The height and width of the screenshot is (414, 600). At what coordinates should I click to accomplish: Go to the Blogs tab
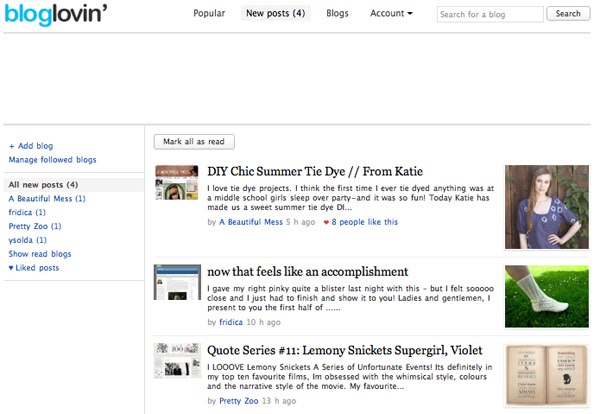click(337, 13)
